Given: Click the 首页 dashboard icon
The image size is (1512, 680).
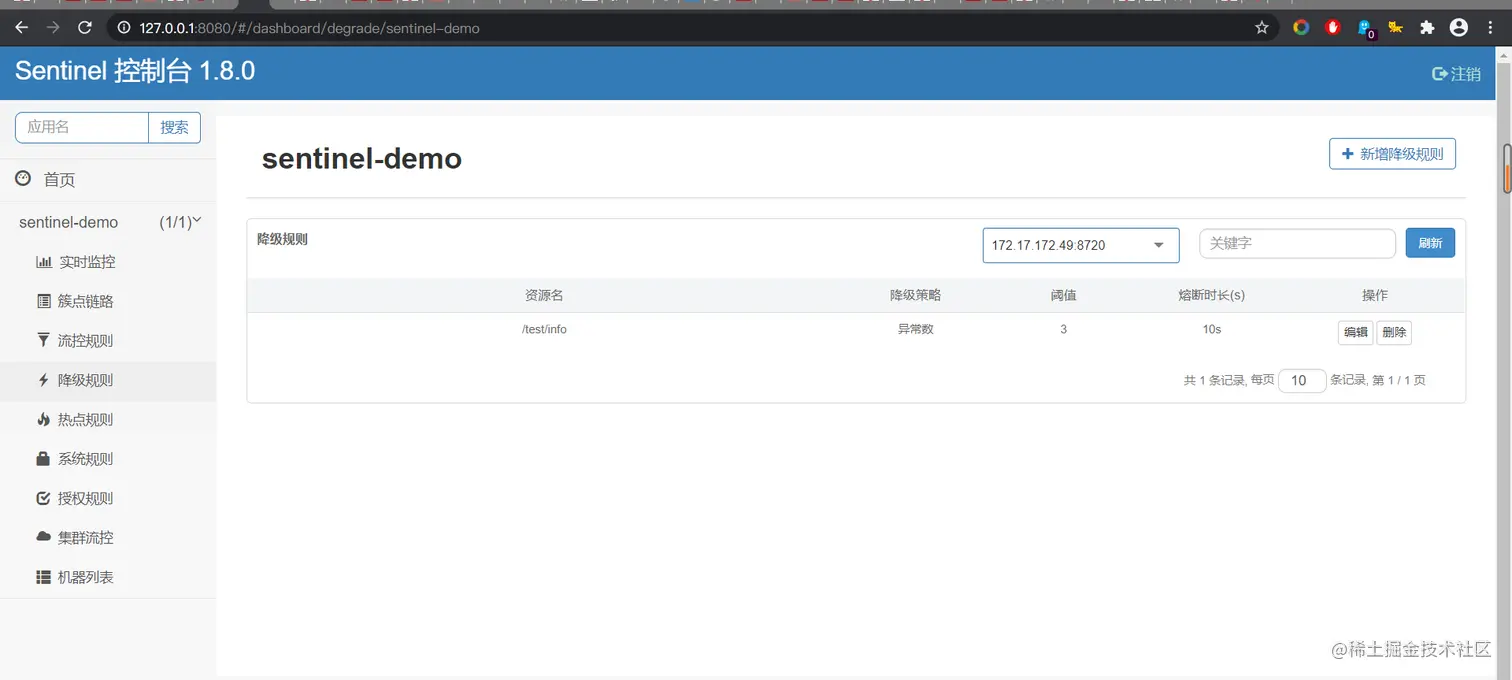Looking at the screenshot, I should pyautogui.click(x=23, y=178).
